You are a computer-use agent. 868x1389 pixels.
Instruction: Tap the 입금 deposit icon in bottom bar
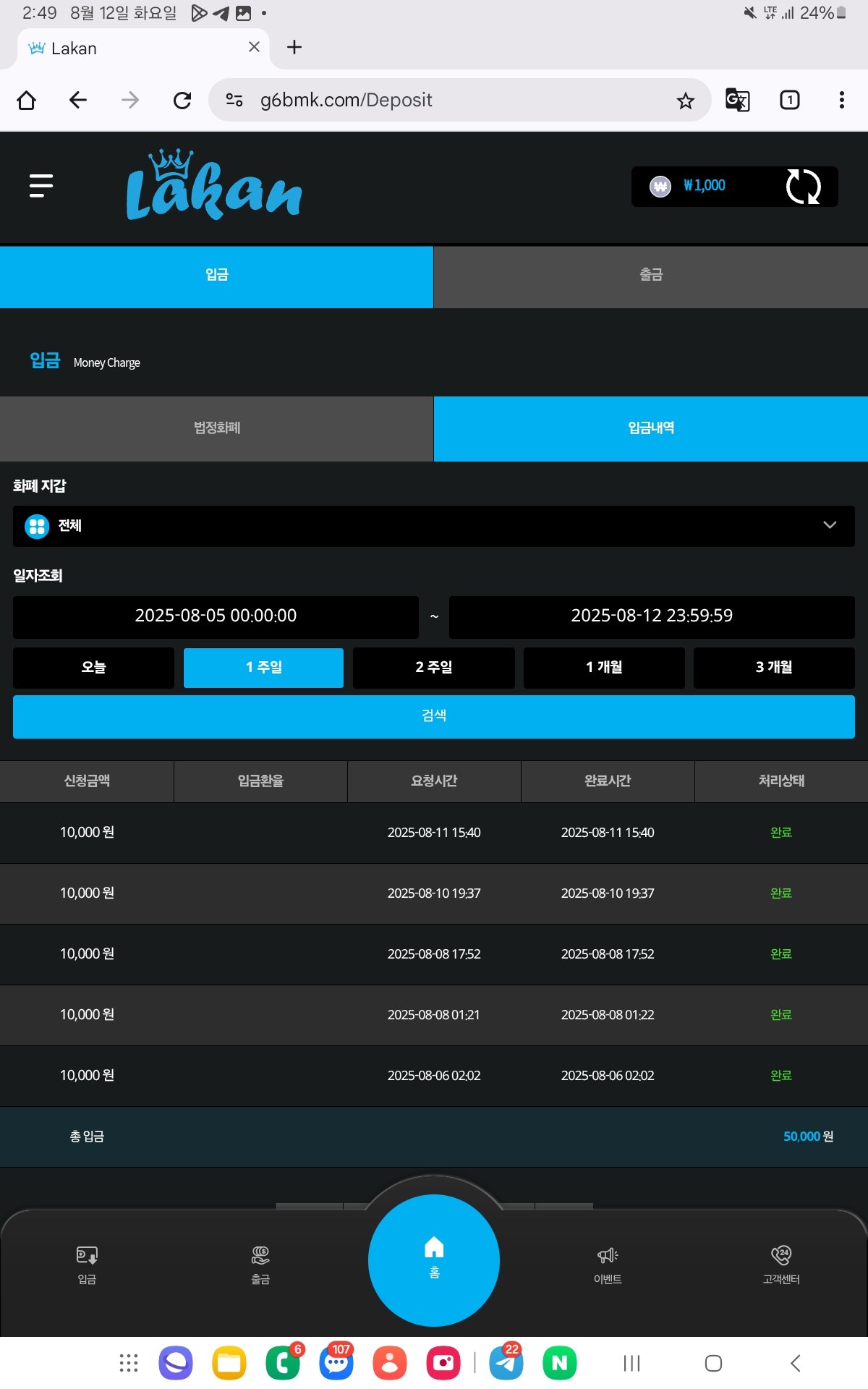87,1264
